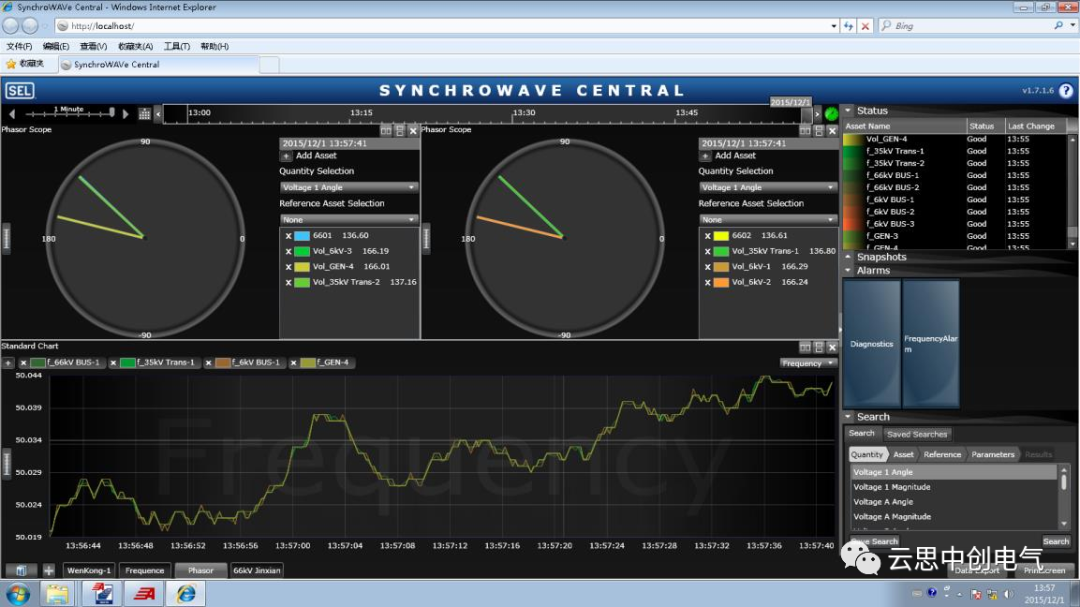Switch to the WenKong-1 display tab
Screen dimensions: 1080x607
click(89, 570)
